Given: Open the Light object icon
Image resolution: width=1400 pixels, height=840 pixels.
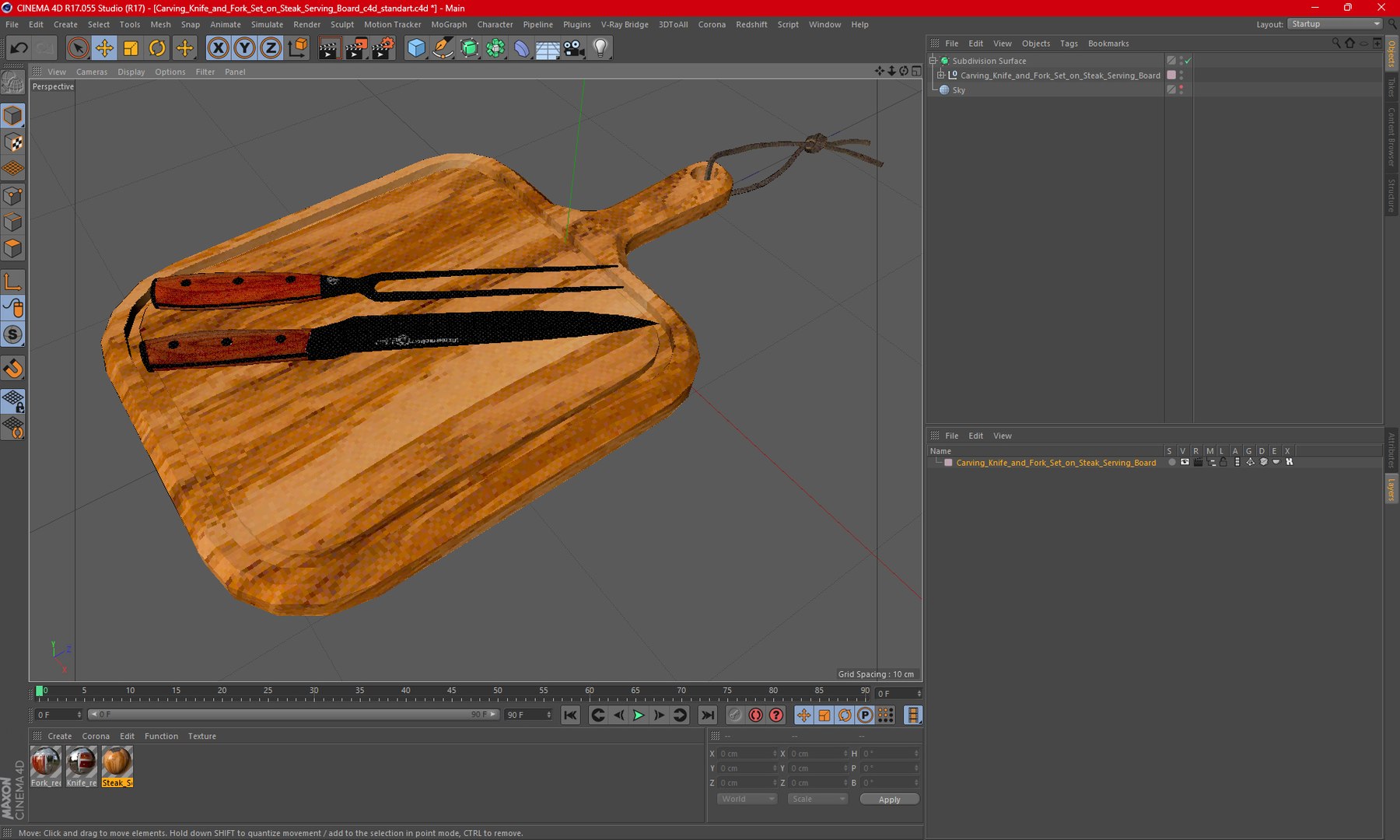Looking at the screenshot, I should (x=600, y=48).
